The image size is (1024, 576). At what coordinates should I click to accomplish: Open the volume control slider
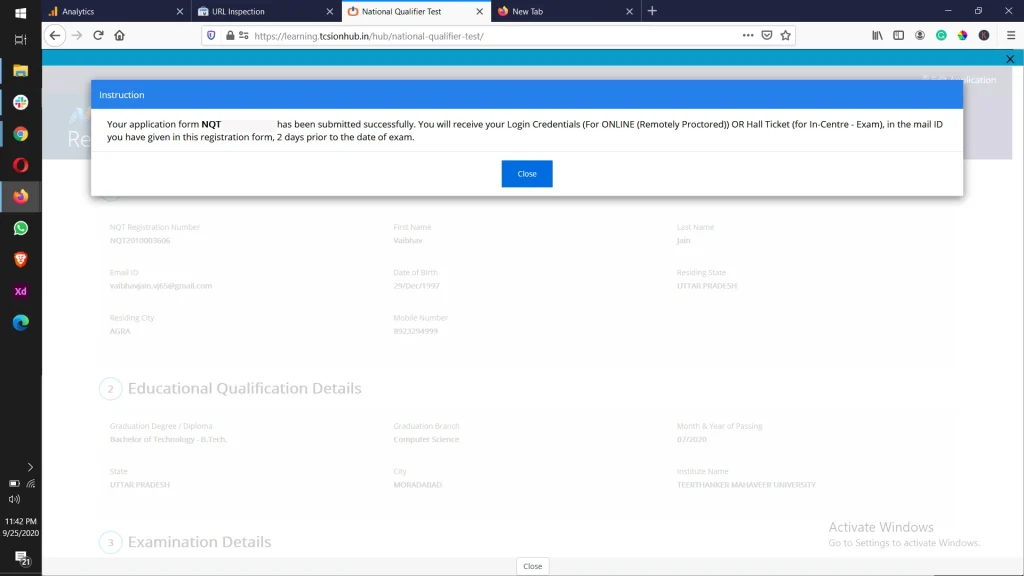(x=14, y=499)
